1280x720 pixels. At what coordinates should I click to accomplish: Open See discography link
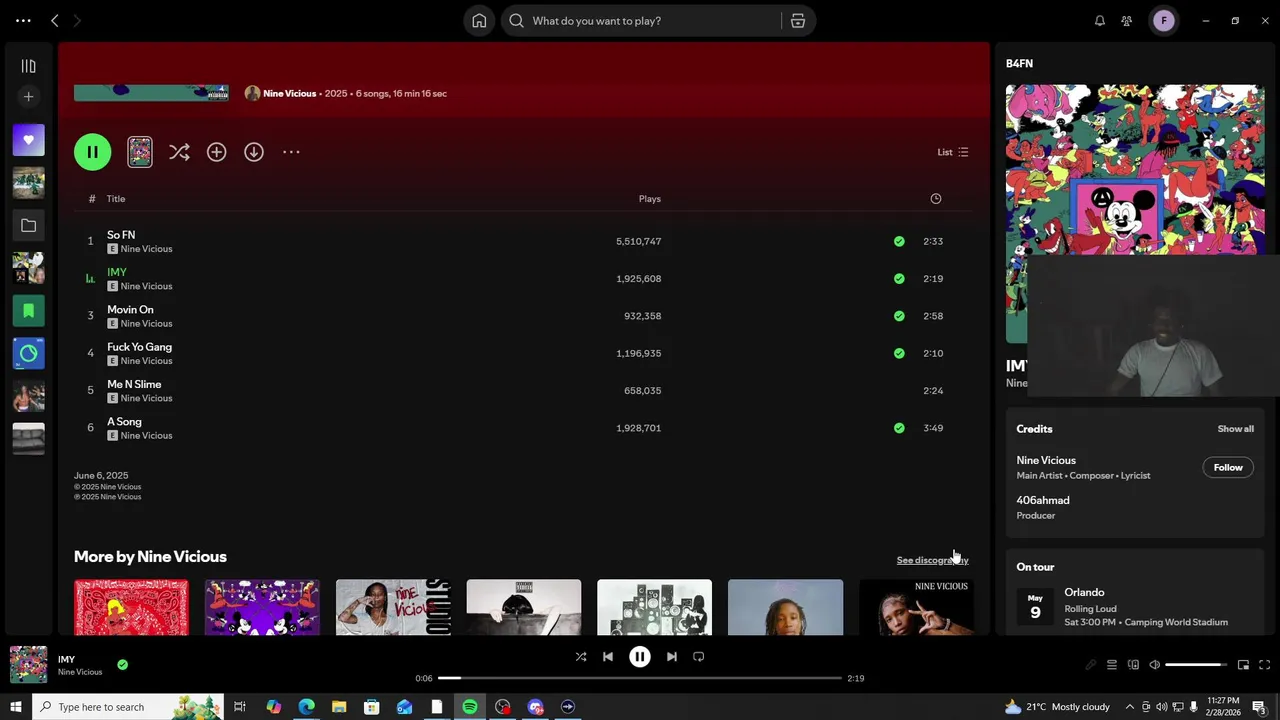(932, 560)
